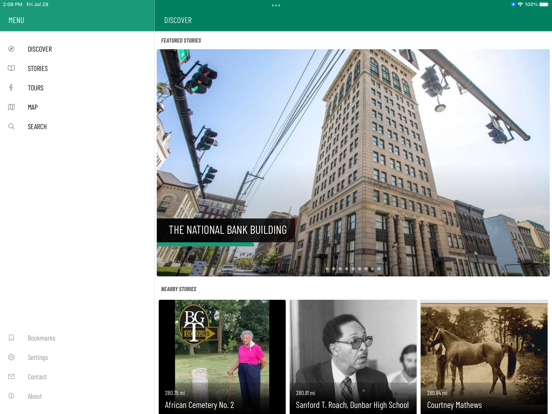Tap the three-dot multitasking indicator at top
This screenshot has width=552, height=414.
276,5
